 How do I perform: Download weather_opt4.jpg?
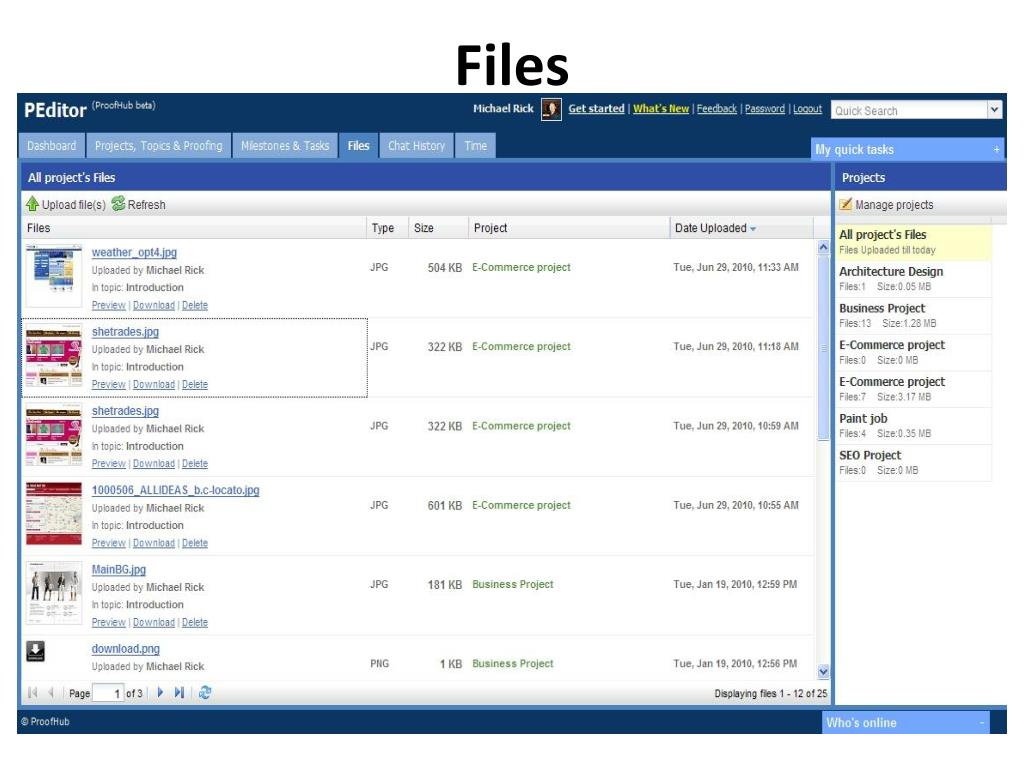(154, 305)
